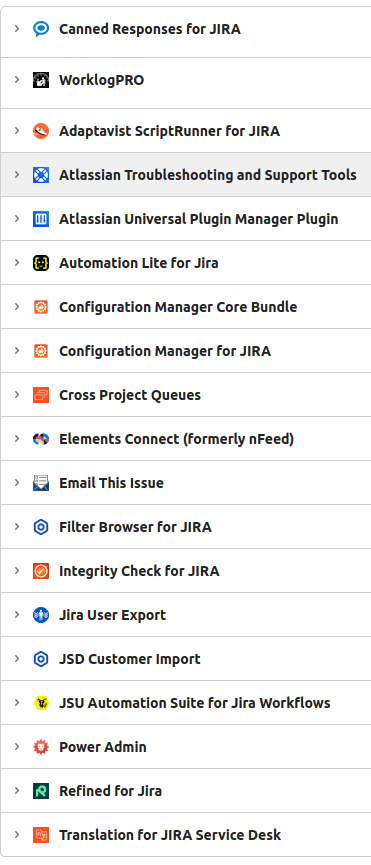Screen dimensions: 371x865
Task: Open Atlassian Troubleshooting and Support Tools entry
Action: click(208, 175)
